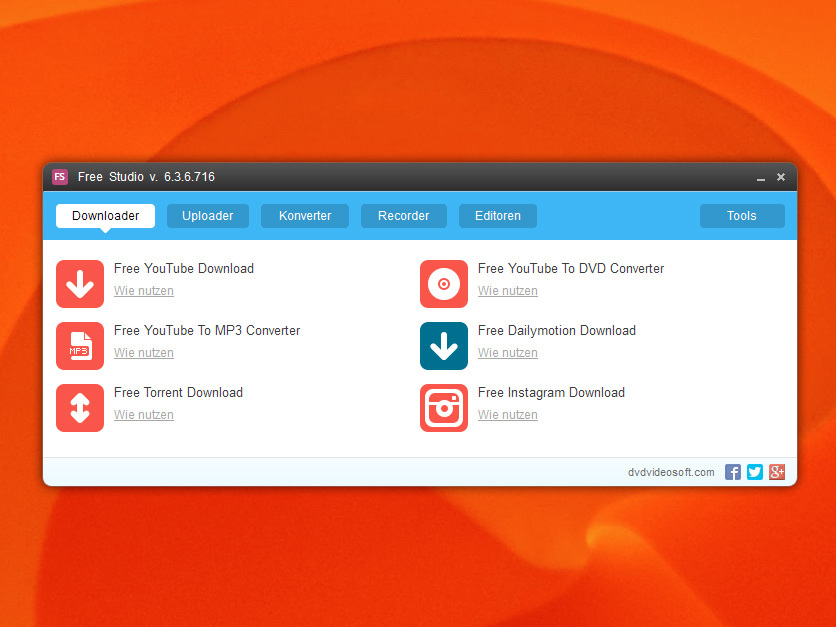
Task: Close the Free Studio window
Action: coord(781,177)
